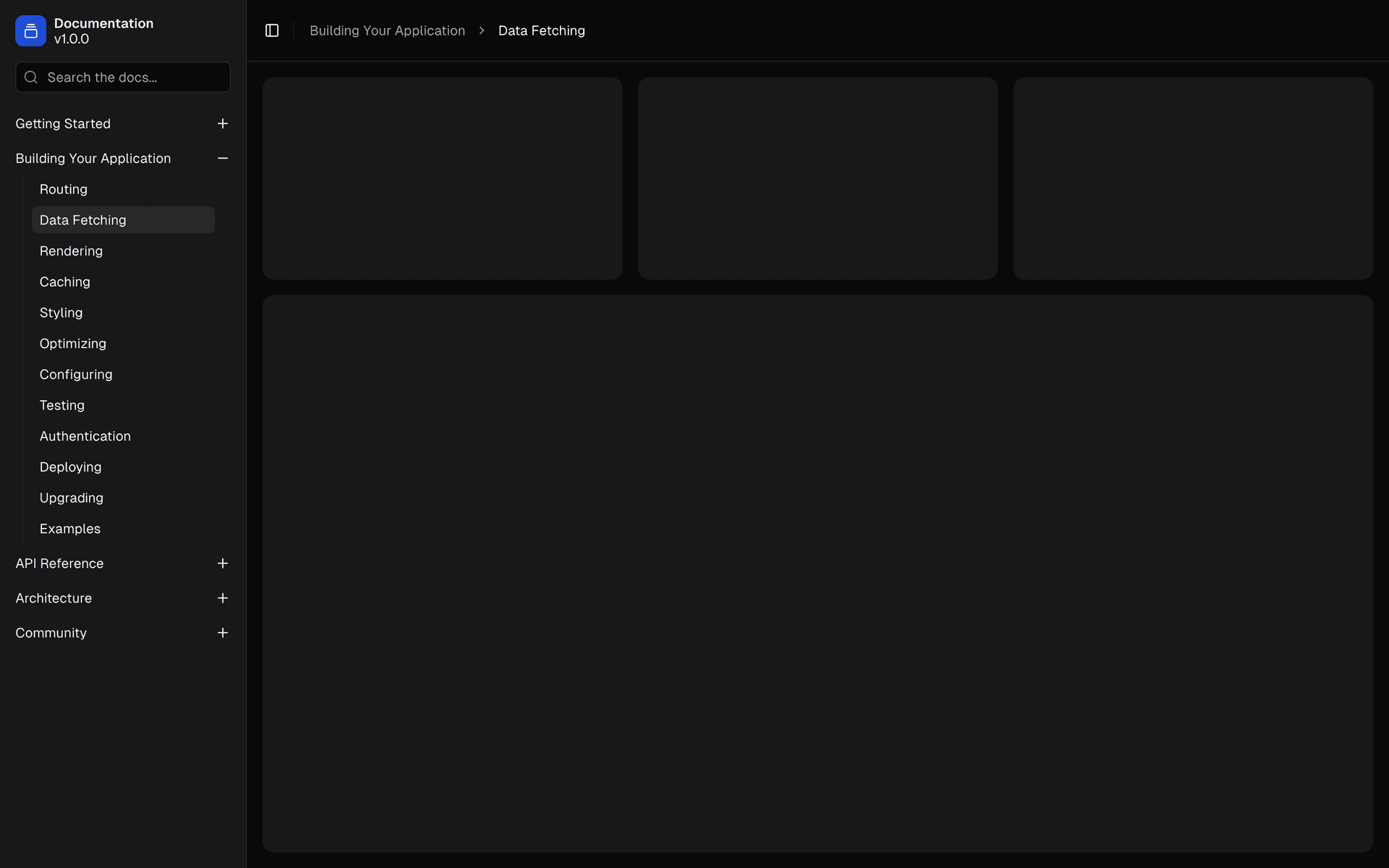
Task: Click the plus icon next to Community
Action: click(222, 633)
